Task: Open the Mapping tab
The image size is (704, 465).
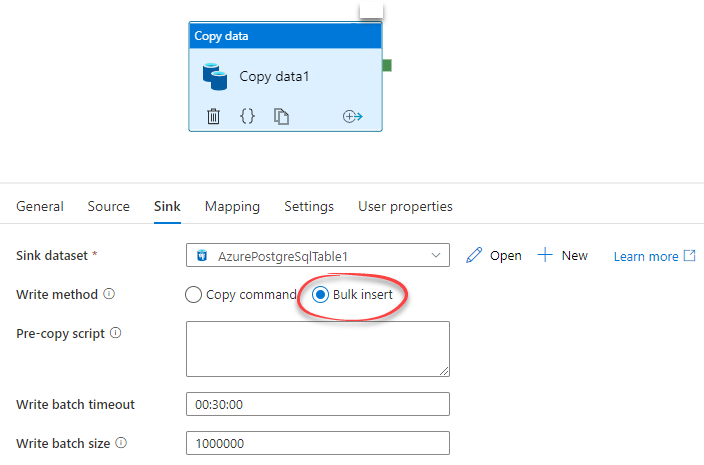Action: pyautogui.click(x=232, y=206)
